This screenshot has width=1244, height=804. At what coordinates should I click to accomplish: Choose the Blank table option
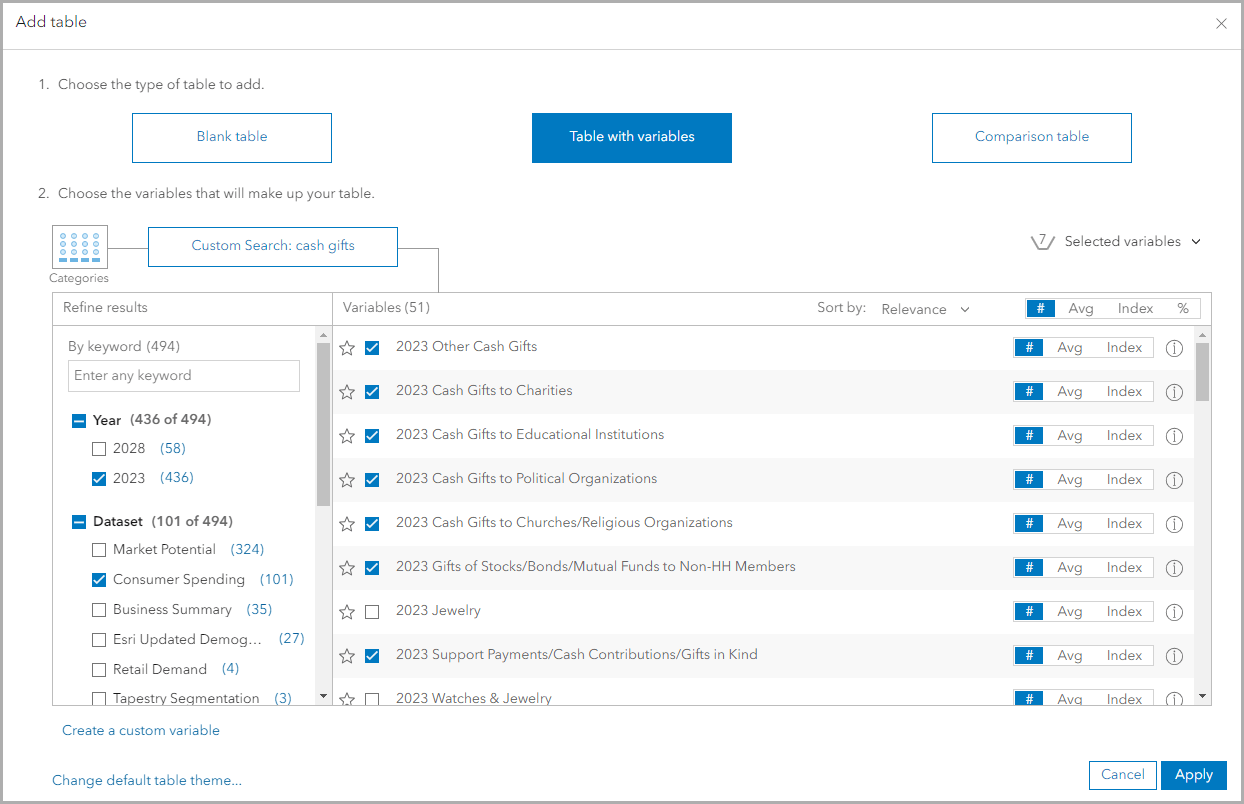click(232, 137)
